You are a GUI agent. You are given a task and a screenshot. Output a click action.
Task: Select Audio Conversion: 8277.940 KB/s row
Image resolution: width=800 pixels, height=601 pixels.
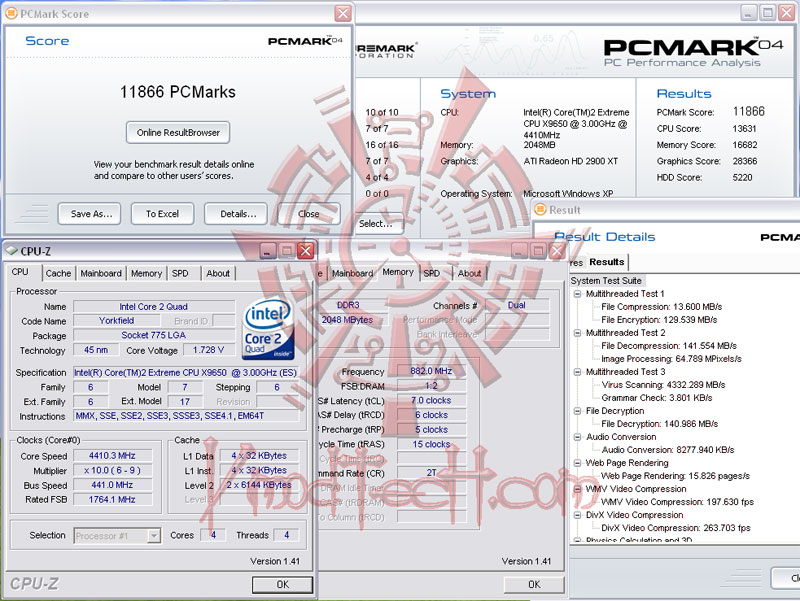pyautogui.click(x=668, y=450)
